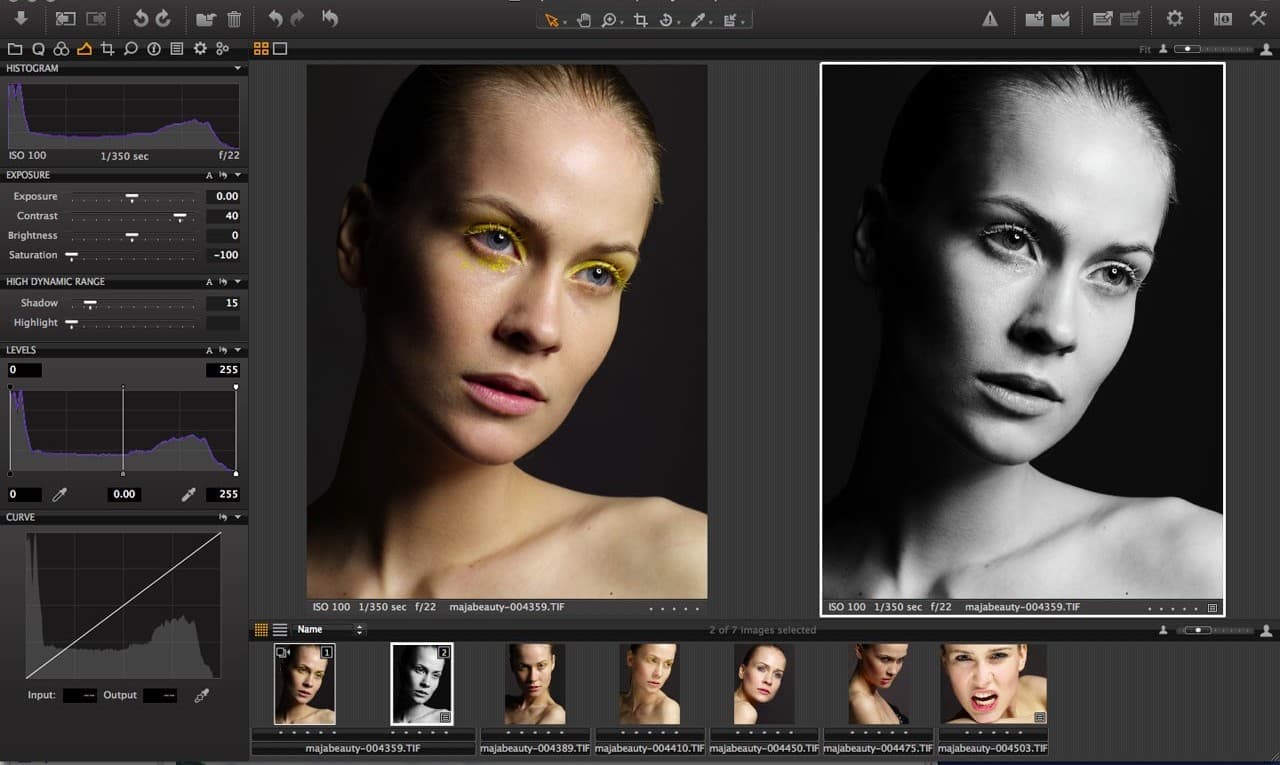Select the Crop tool in cursor toolbar
Image resolution: width=1280 pixels, height=765 pixels.
[639, 20]
